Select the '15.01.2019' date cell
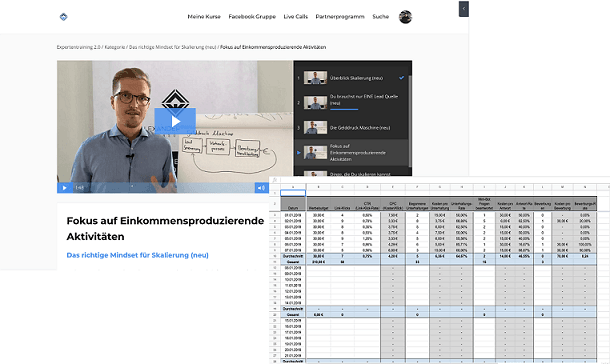This screenshot has width=610, height=364. (x=293, y=320)
